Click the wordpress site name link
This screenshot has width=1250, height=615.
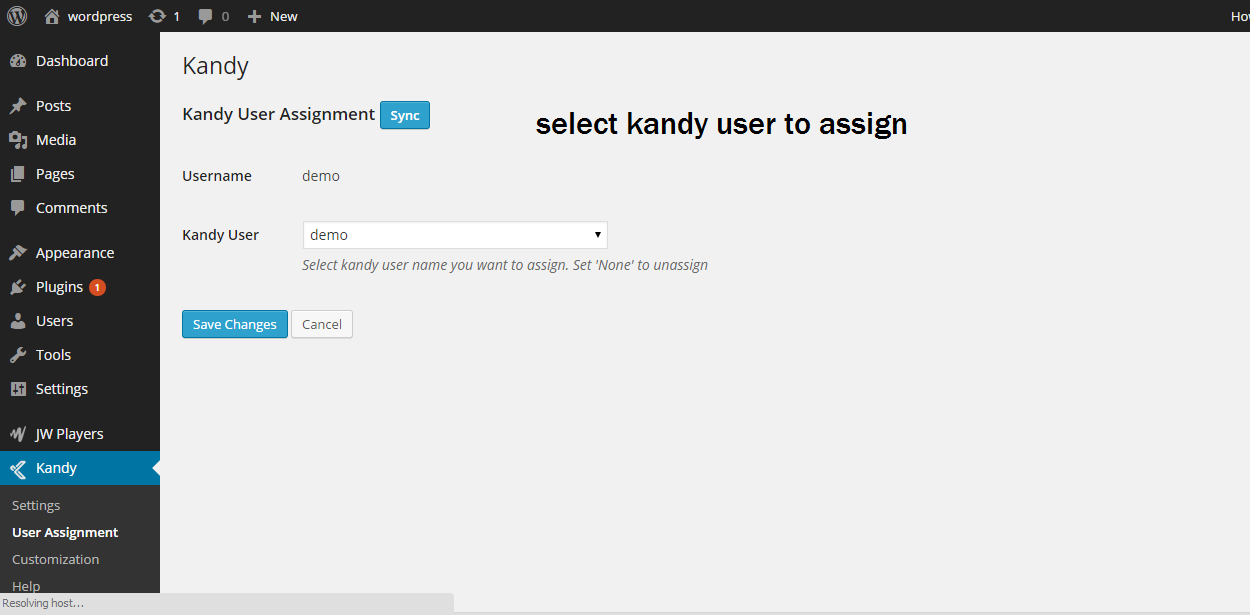point(100,16)
